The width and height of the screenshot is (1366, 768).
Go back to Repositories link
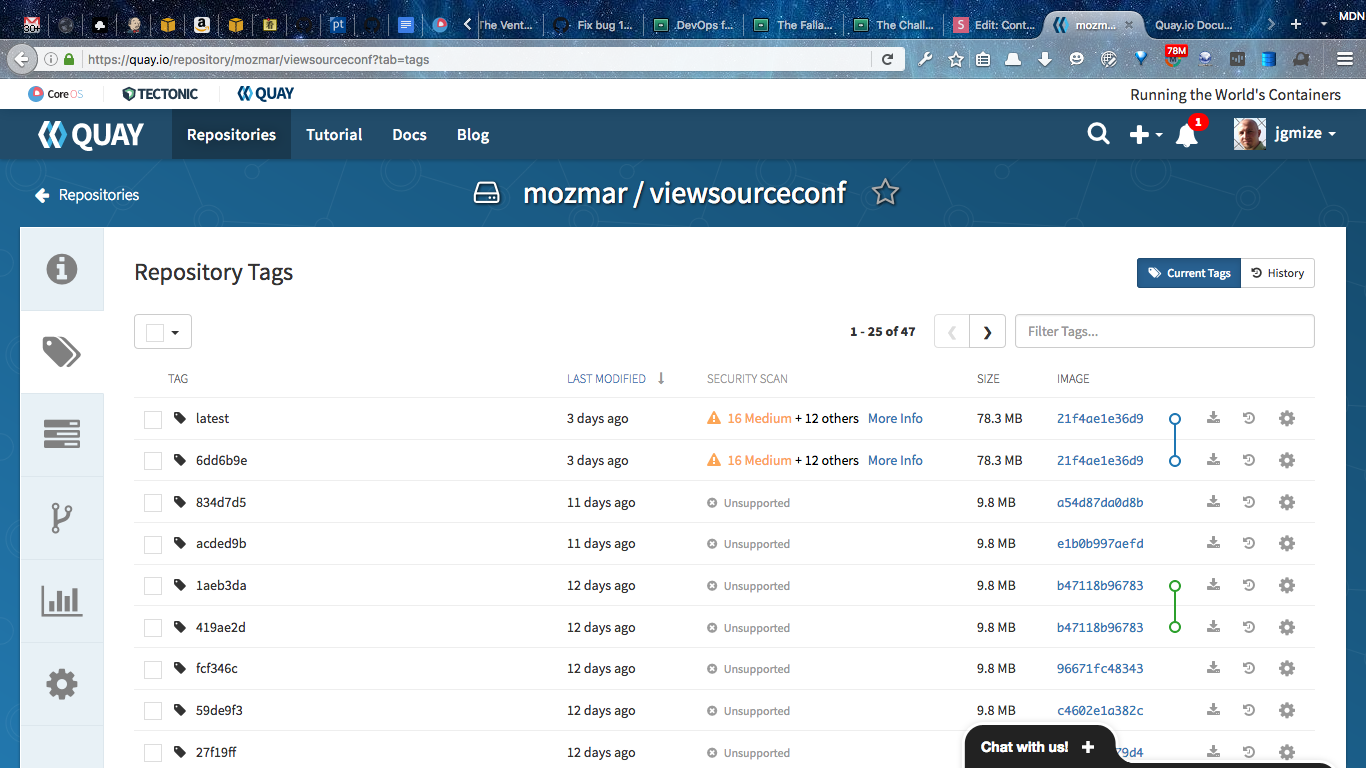click(x=88, y=195)
